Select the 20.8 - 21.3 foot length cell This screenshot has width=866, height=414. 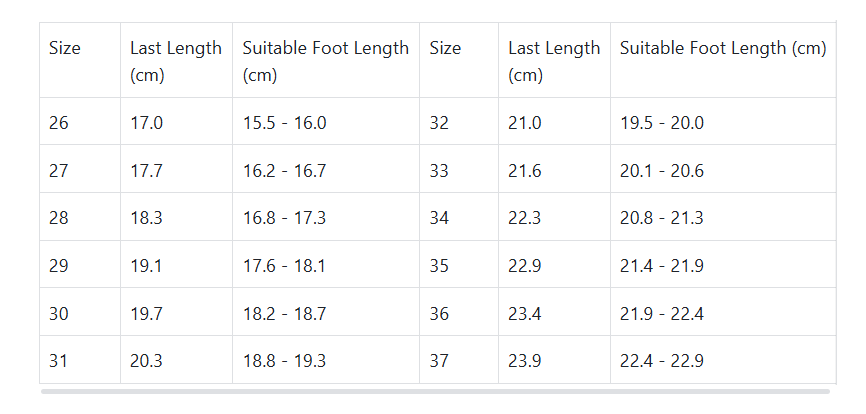click(x=662, y=218)
